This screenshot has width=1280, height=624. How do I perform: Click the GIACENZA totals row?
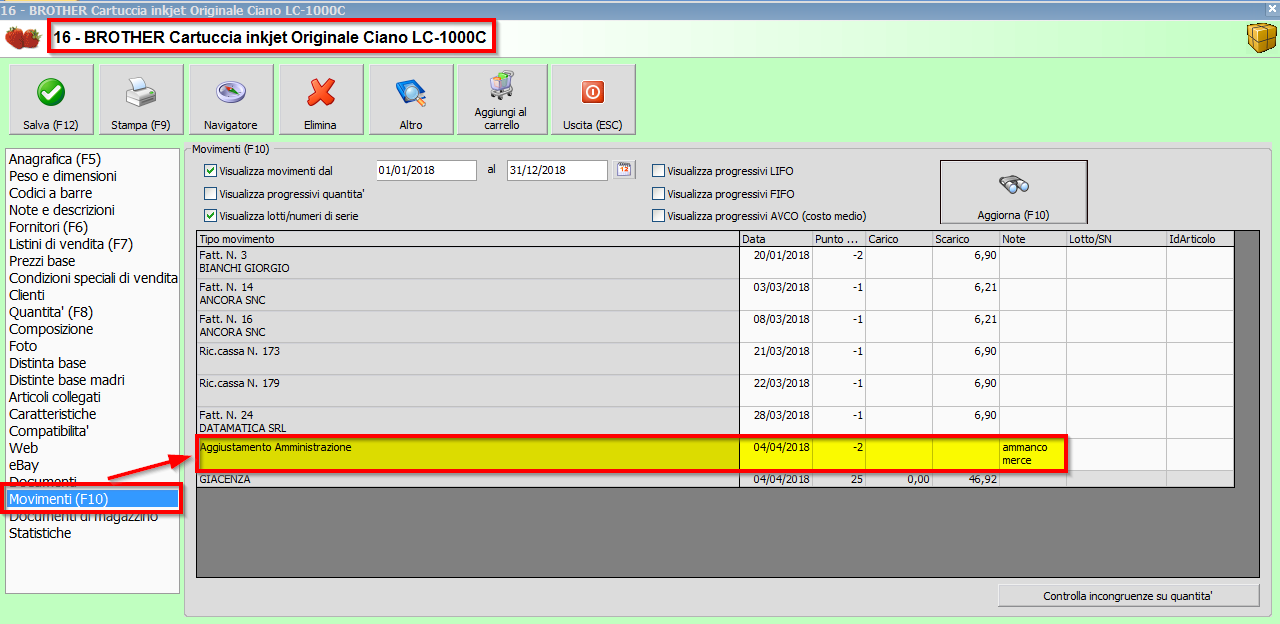click(x=715, y=479)
